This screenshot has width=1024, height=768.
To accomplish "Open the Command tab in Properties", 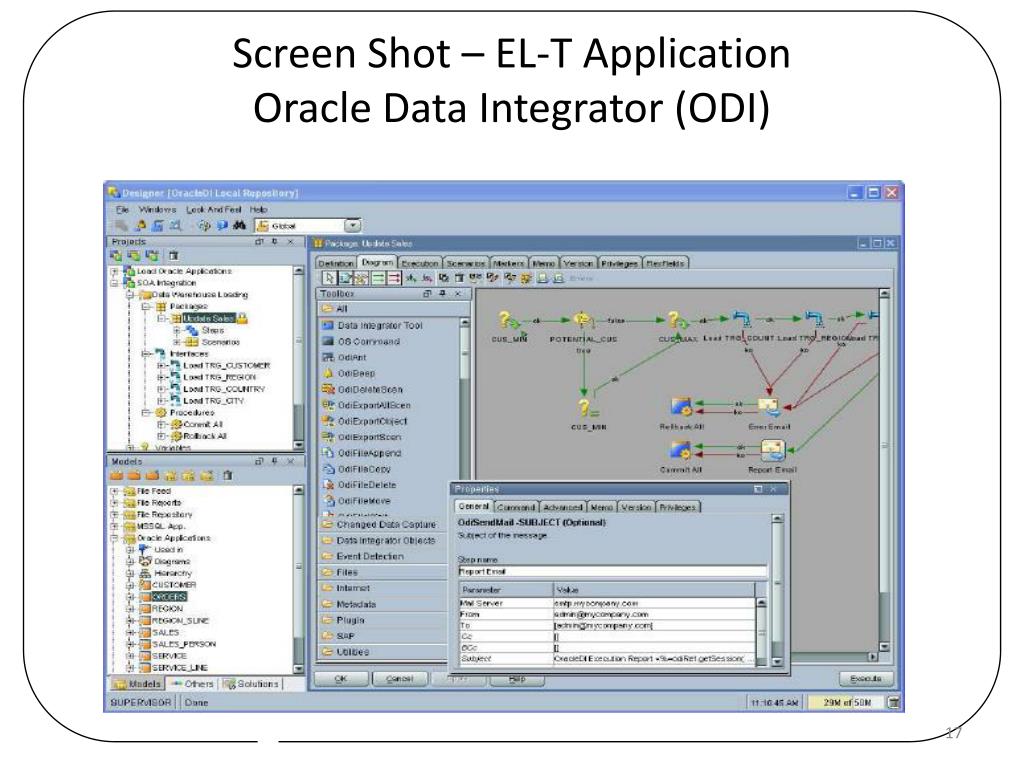I will [516, 507].
